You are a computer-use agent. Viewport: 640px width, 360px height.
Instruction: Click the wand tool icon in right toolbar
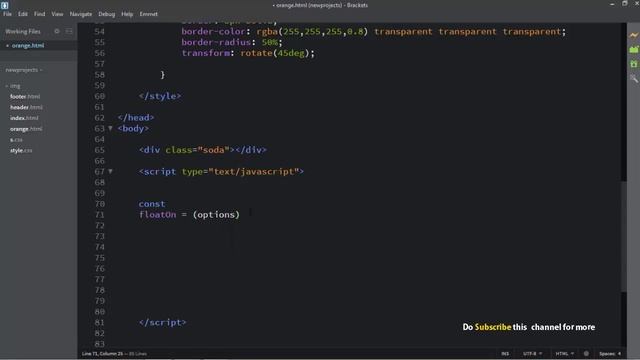click(x=633, y=78)
